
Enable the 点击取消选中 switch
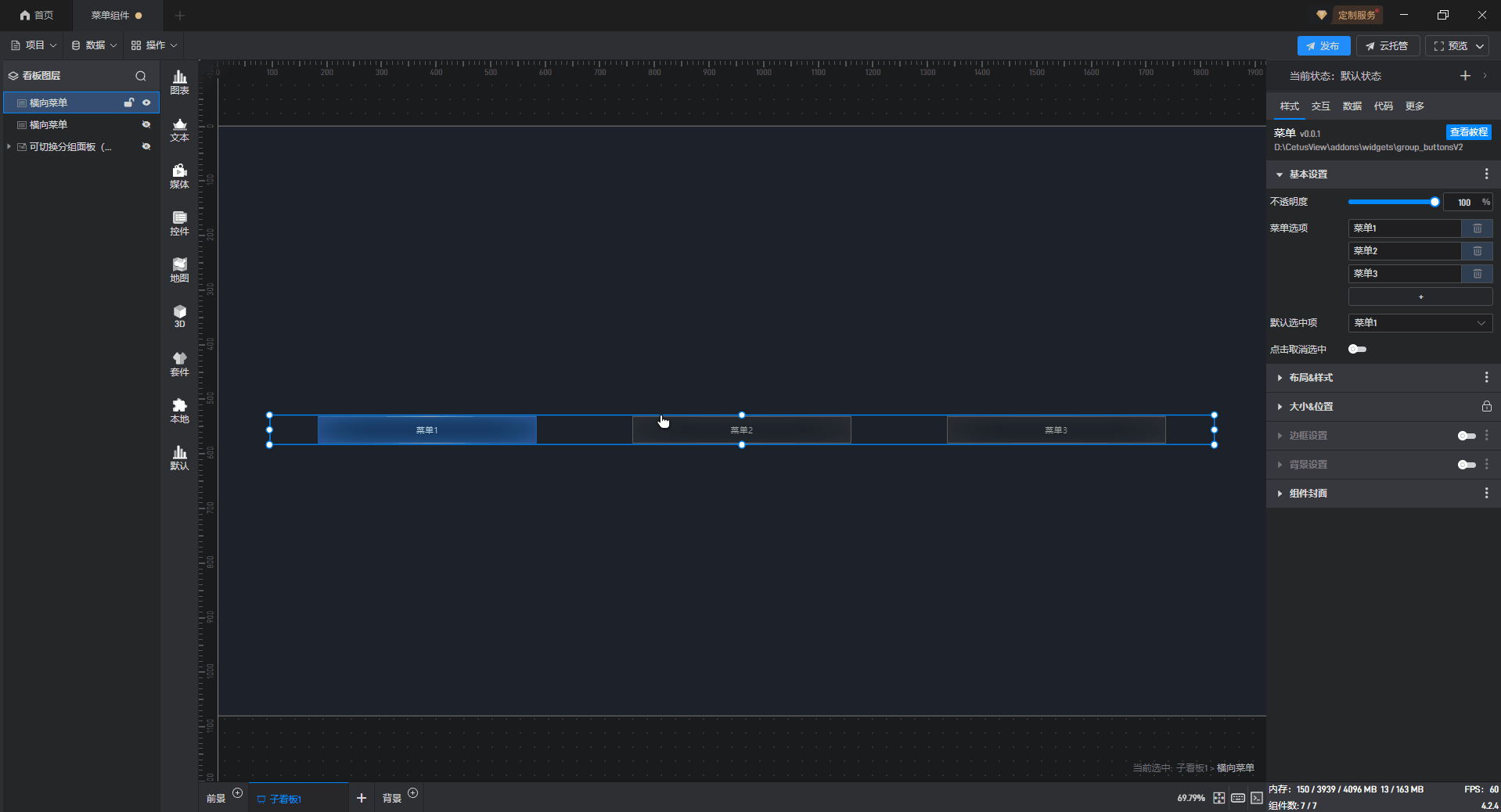coord(1357,350)
